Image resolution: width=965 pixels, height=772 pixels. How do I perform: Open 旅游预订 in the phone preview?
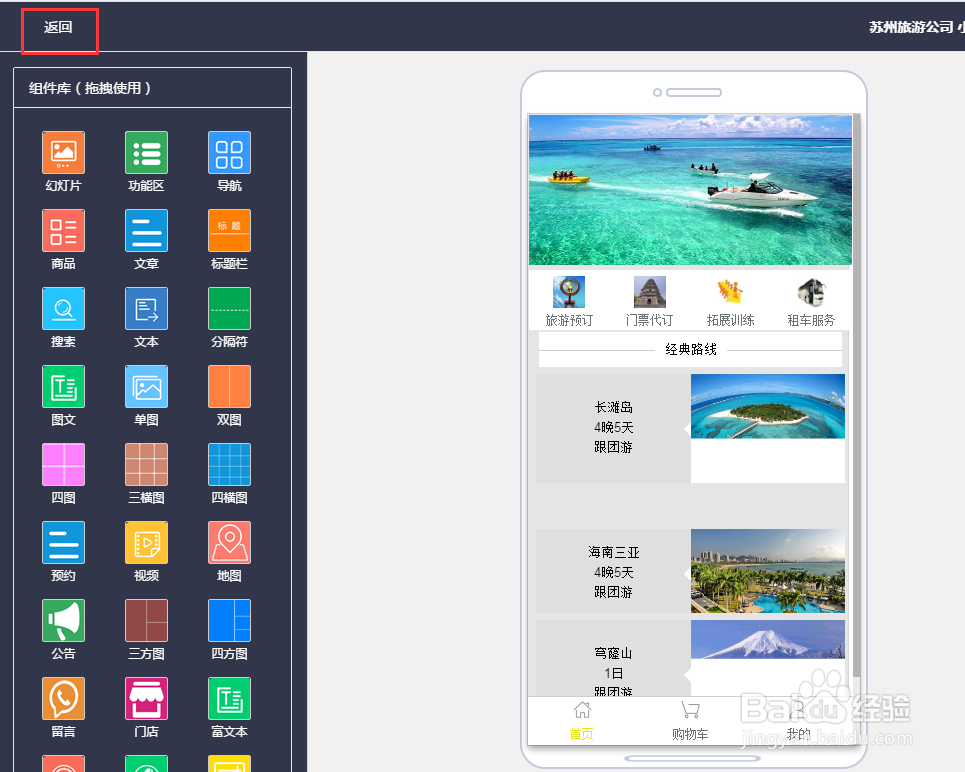569,302
